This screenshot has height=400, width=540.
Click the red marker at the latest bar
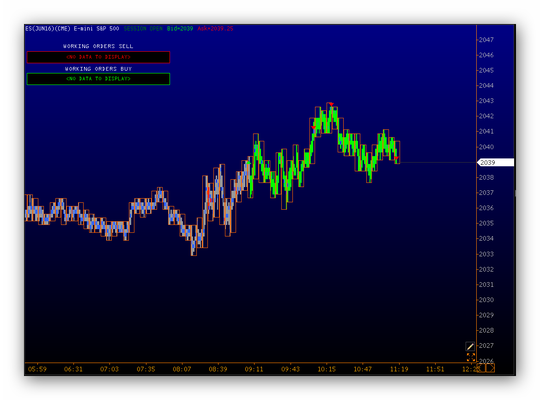(396, 158)
